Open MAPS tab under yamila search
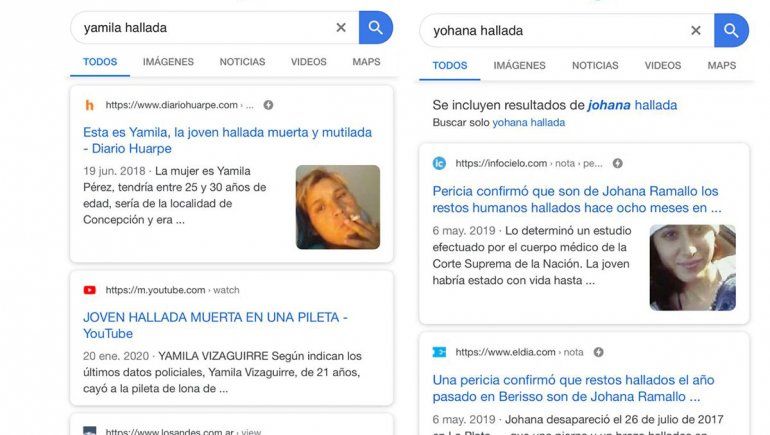Image resolution: width=770 pixels, height=435 pixels. click(366, 62)
